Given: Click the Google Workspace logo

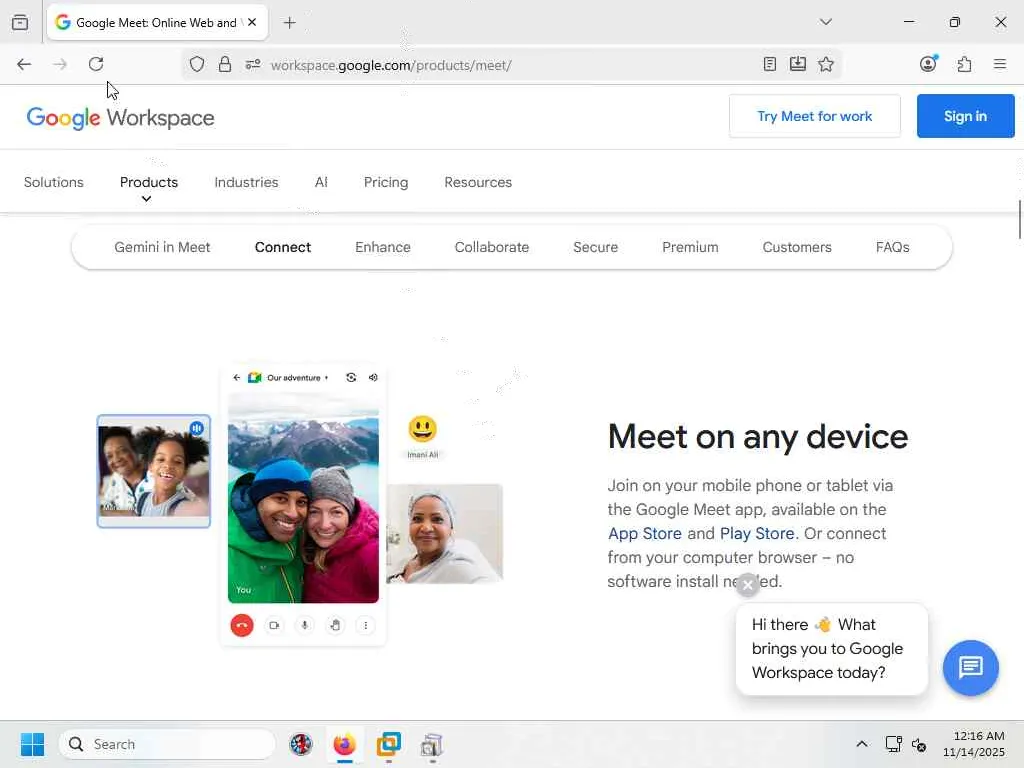Looking at the screenshot, I should tap(120, 118).
